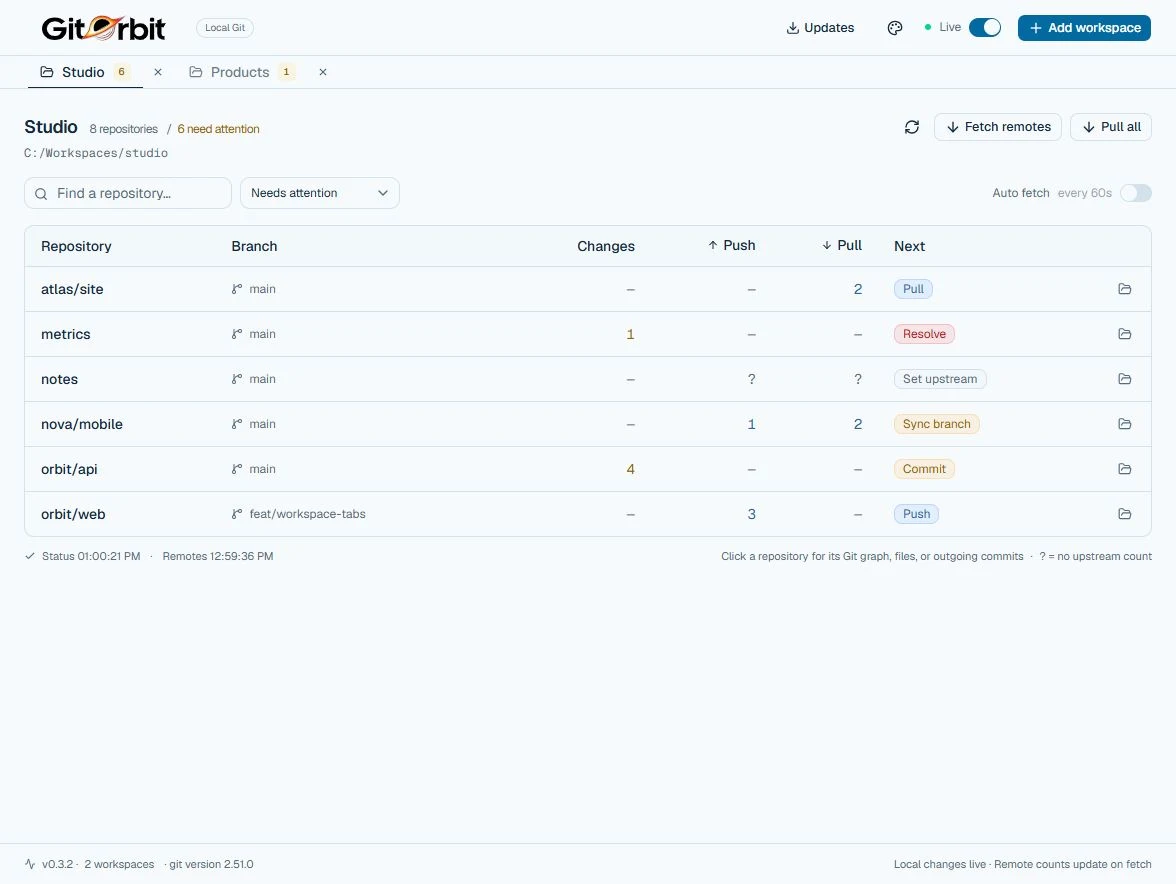Click Add workspace button
The width and height of the screenshot is (1176, 884).
[1084, 28]
